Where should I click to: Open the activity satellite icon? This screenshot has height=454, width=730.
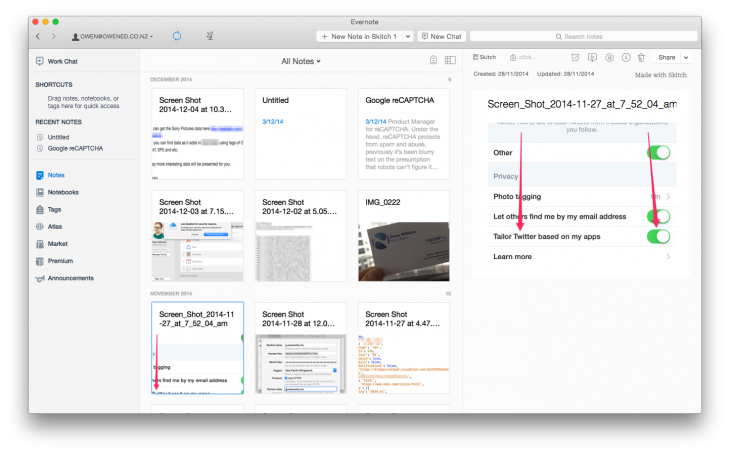pyautogui.click(x=210, y=36)
